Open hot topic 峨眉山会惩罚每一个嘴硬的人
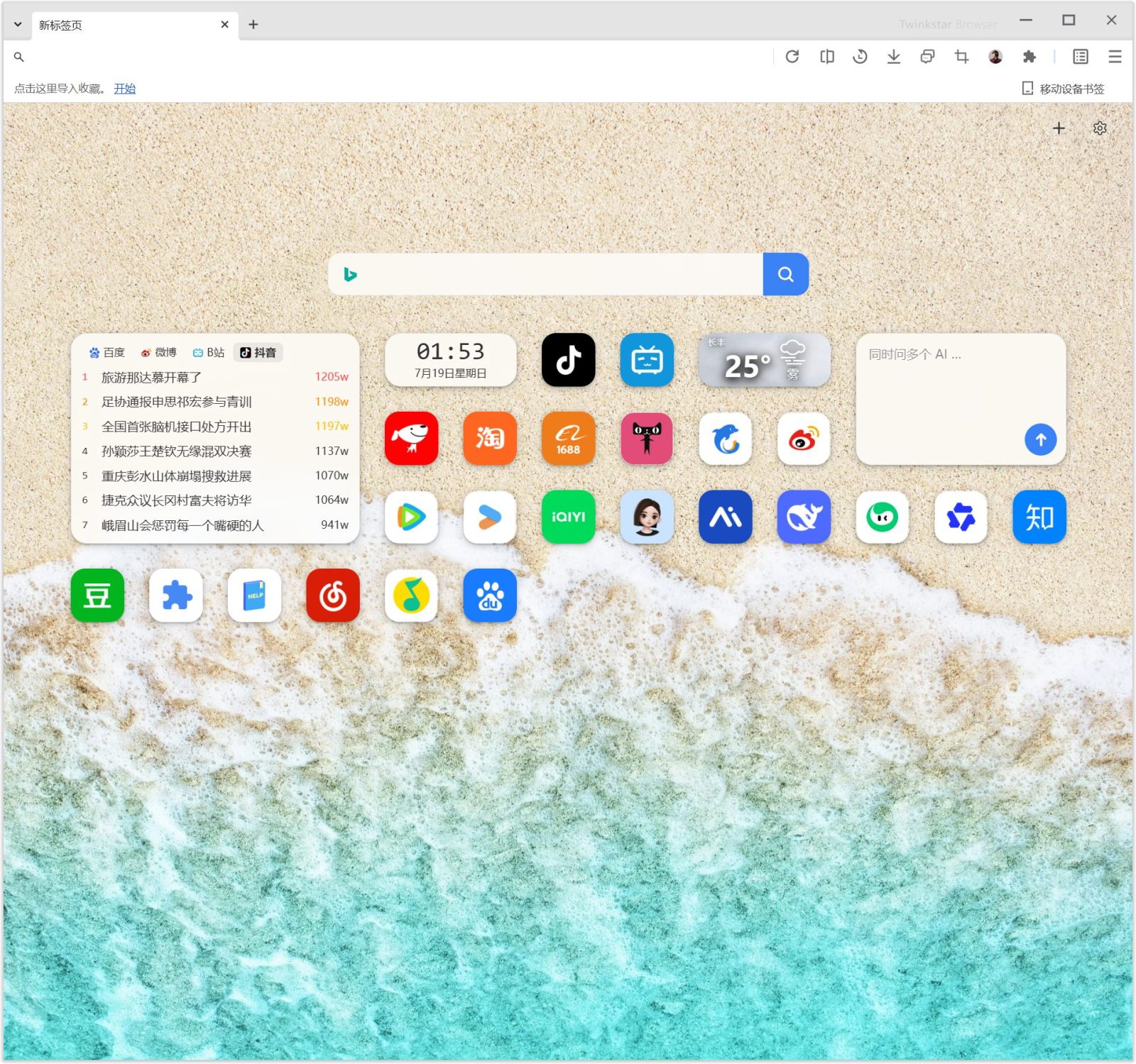1136x1064 pixels. (x=215, y=525)
